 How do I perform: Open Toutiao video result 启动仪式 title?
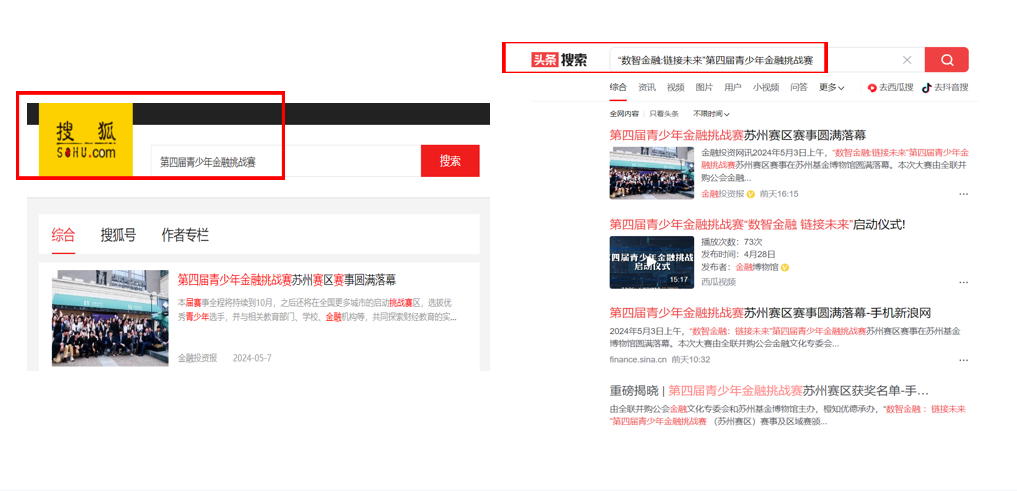(x=757, y=224)
